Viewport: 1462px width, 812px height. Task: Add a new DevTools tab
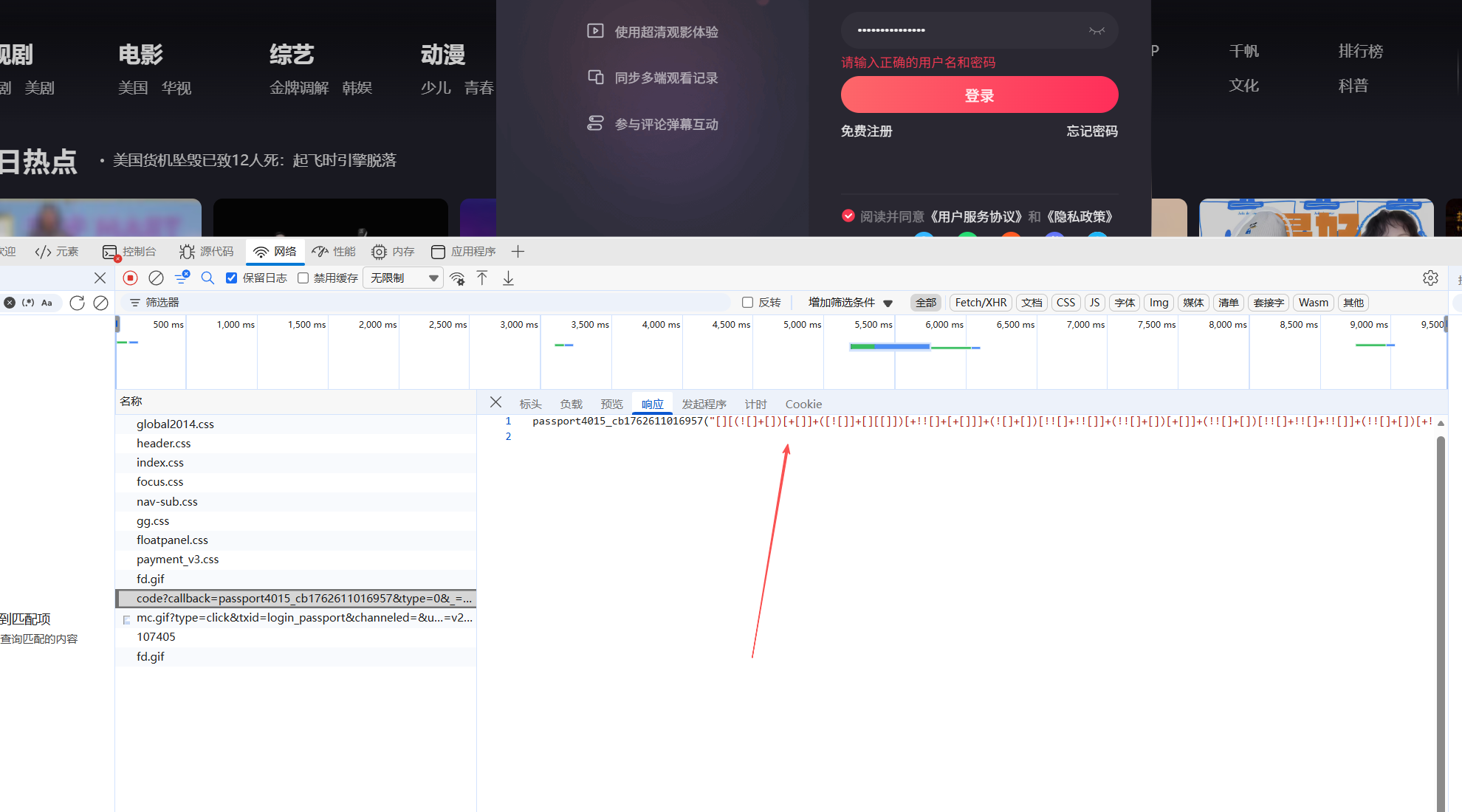(518, 252)
